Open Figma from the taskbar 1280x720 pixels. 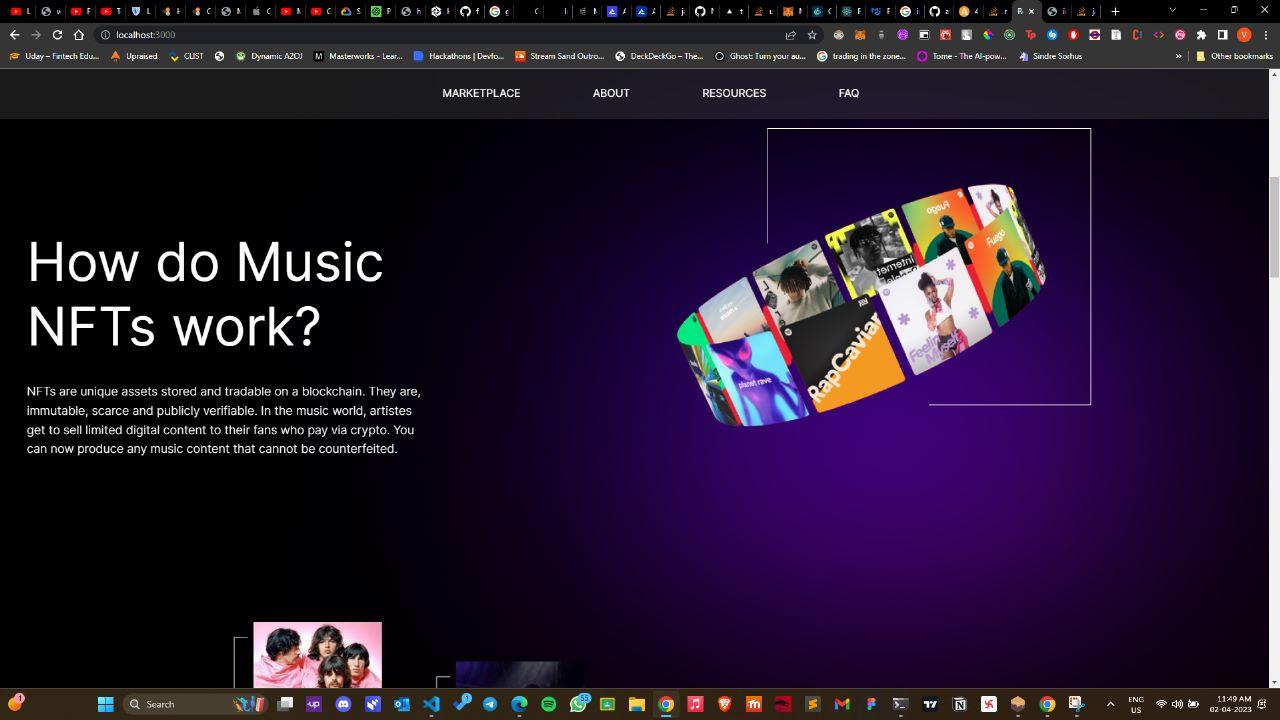[871, 704]
